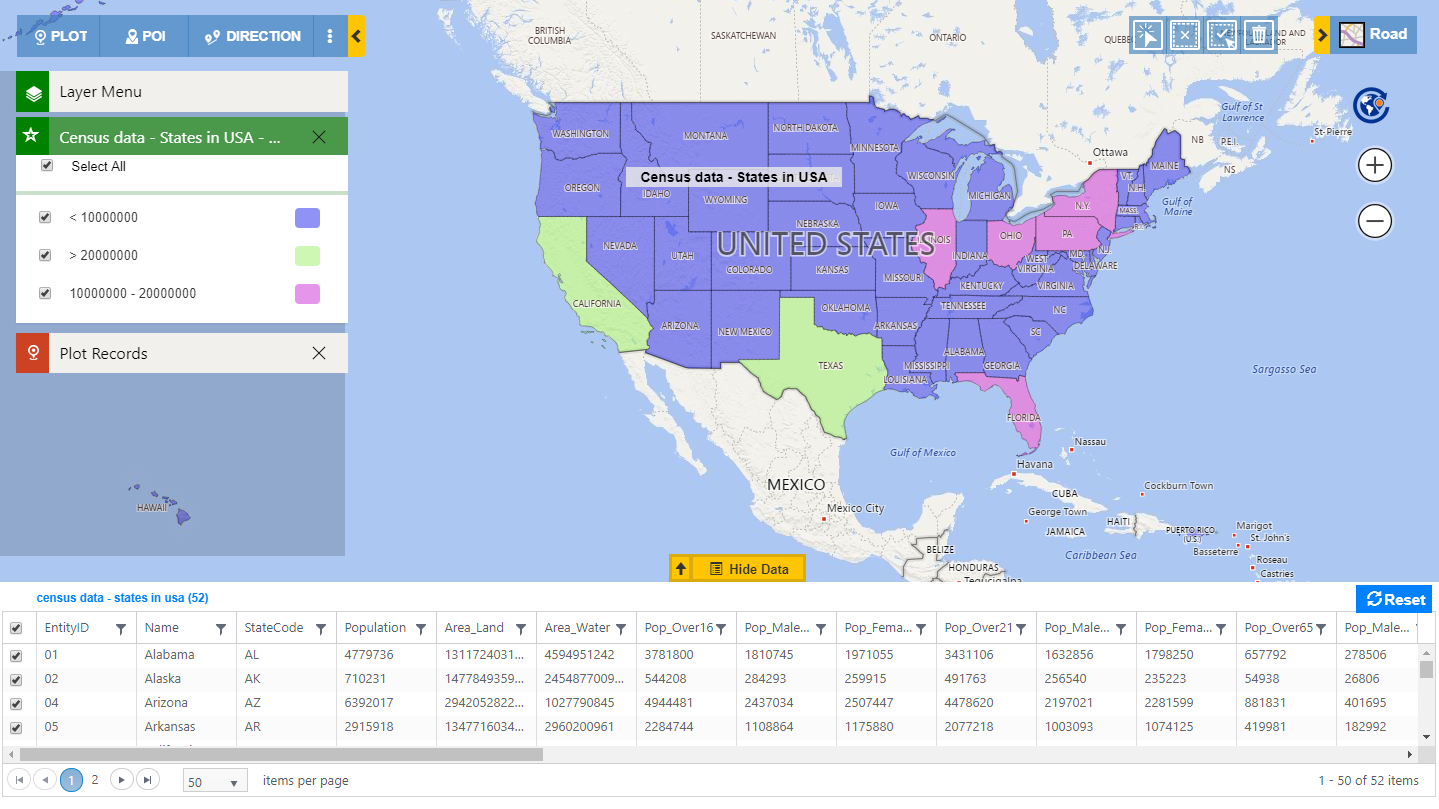Open the Population column filter
Viewport: 1439px width, 809px height.
click(421, 629)
